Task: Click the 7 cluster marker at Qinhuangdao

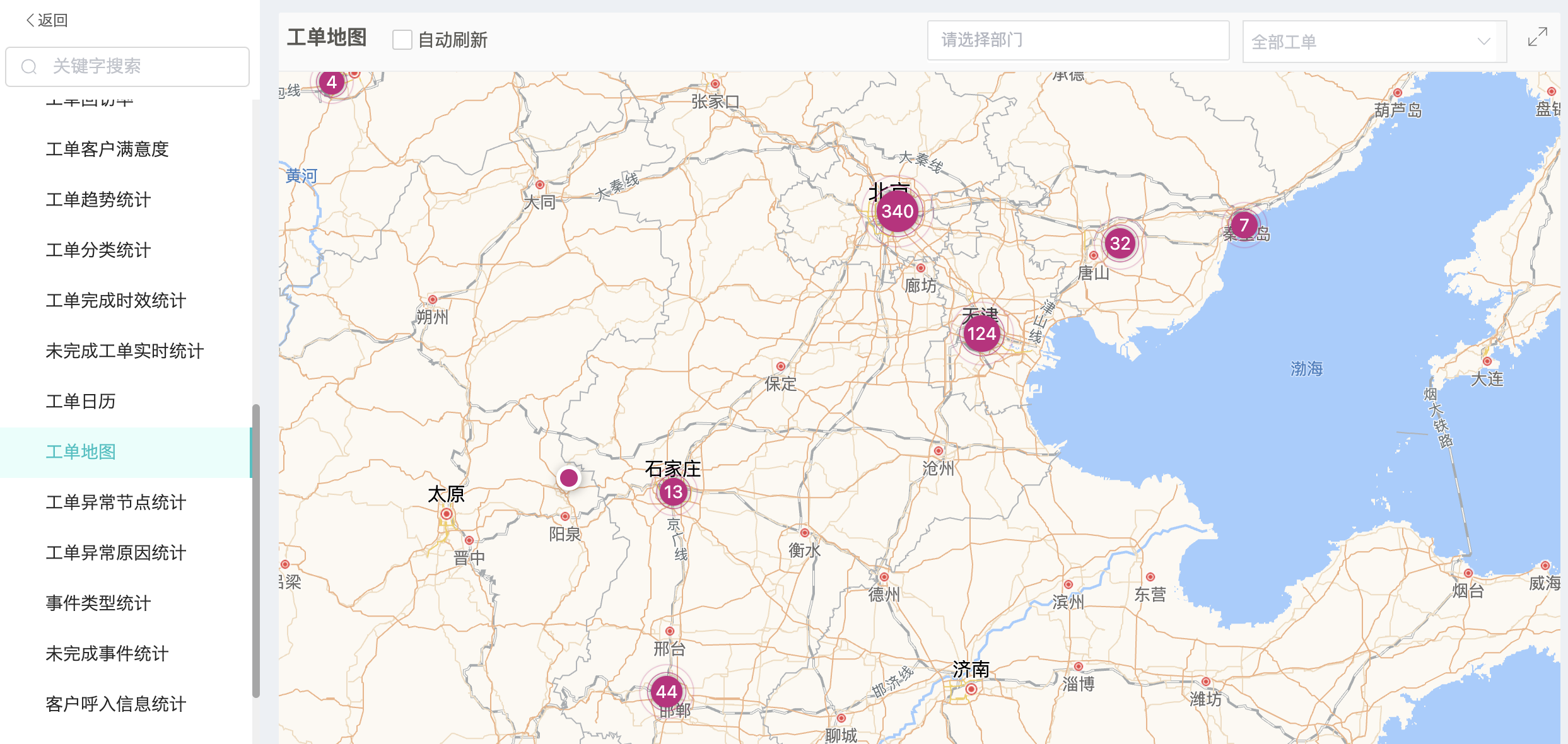Action: pos(1244,225)
